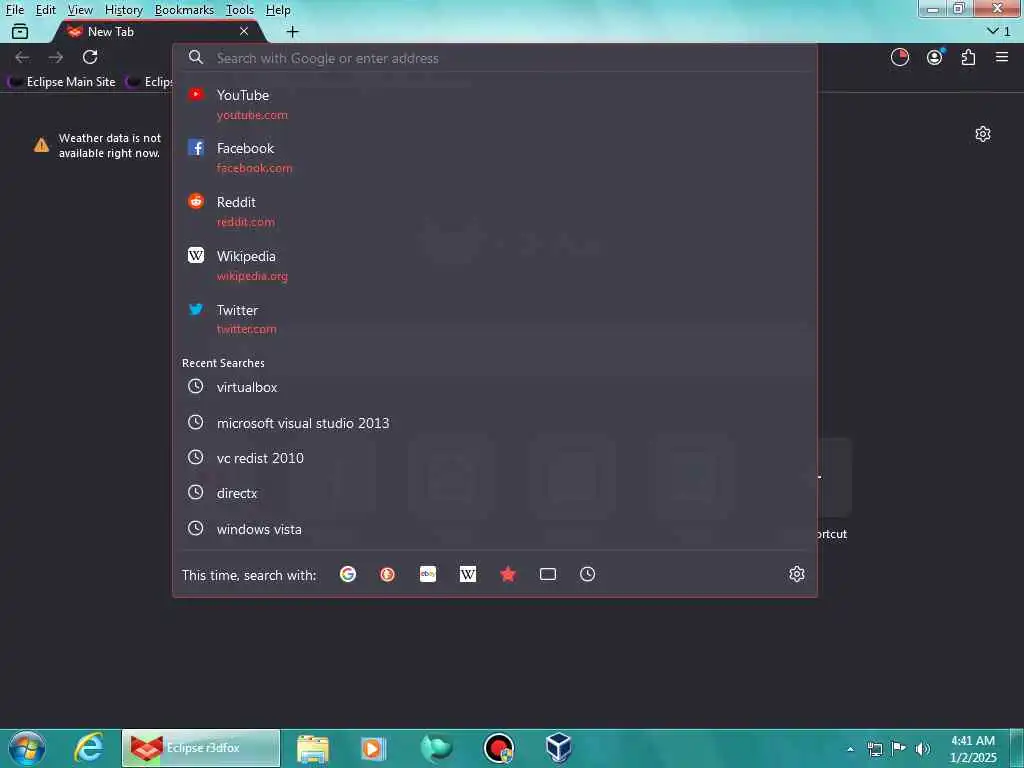Open VirtualBox cube taskbar icon
Image resolution: width=1024 pixels, height=768 pixels.
[558, 748]
